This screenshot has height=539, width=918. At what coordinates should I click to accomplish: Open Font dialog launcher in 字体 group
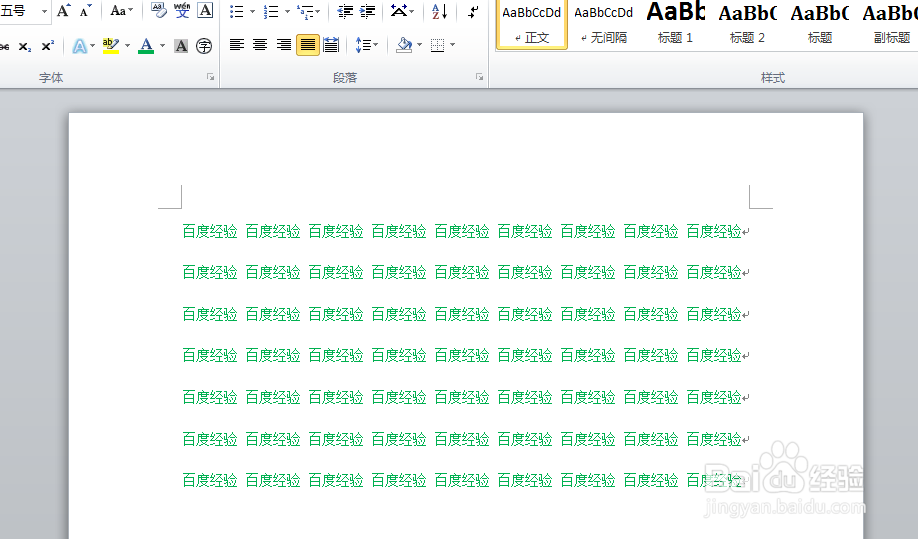pos(210,77)
